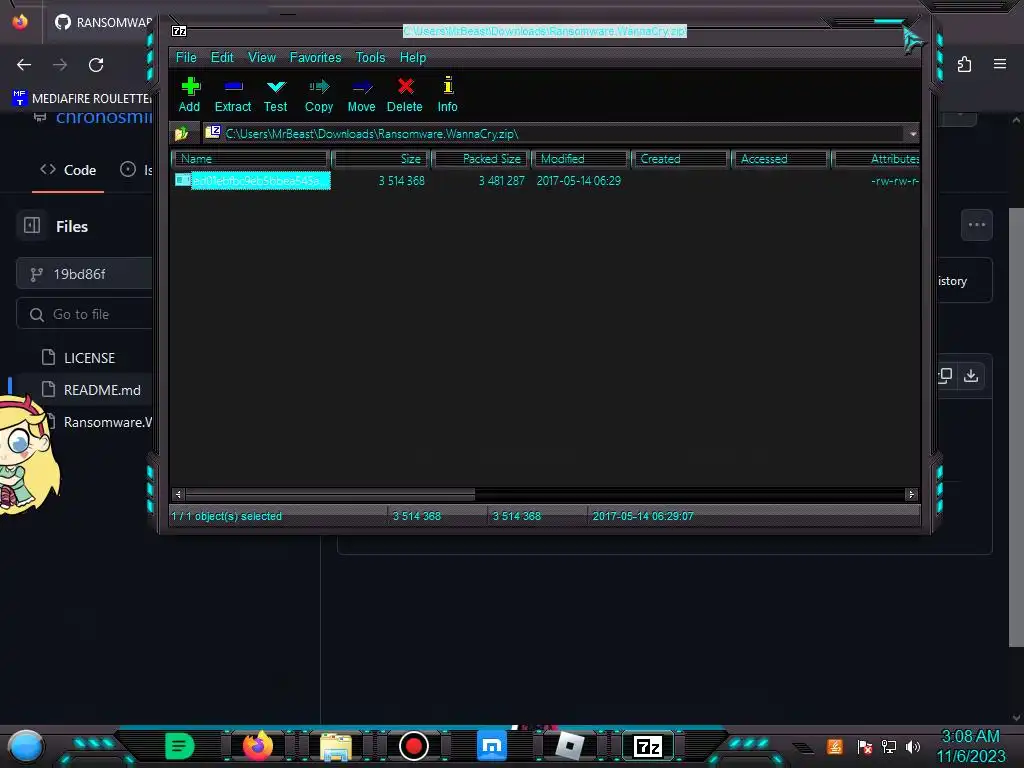Click the taskbar clock 3:08 AM
1024x768 pixels.
click(x=971, y=736)
